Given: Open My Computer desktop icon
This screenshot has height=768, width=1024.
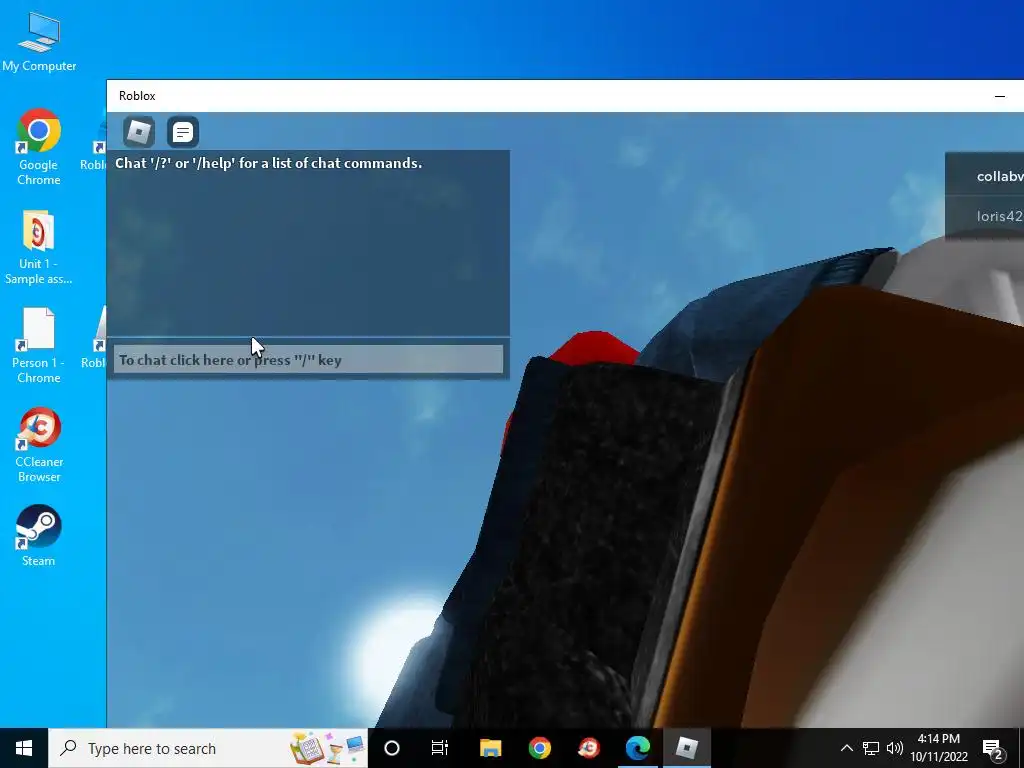Looking at the screenshot, I should [39, 42].
